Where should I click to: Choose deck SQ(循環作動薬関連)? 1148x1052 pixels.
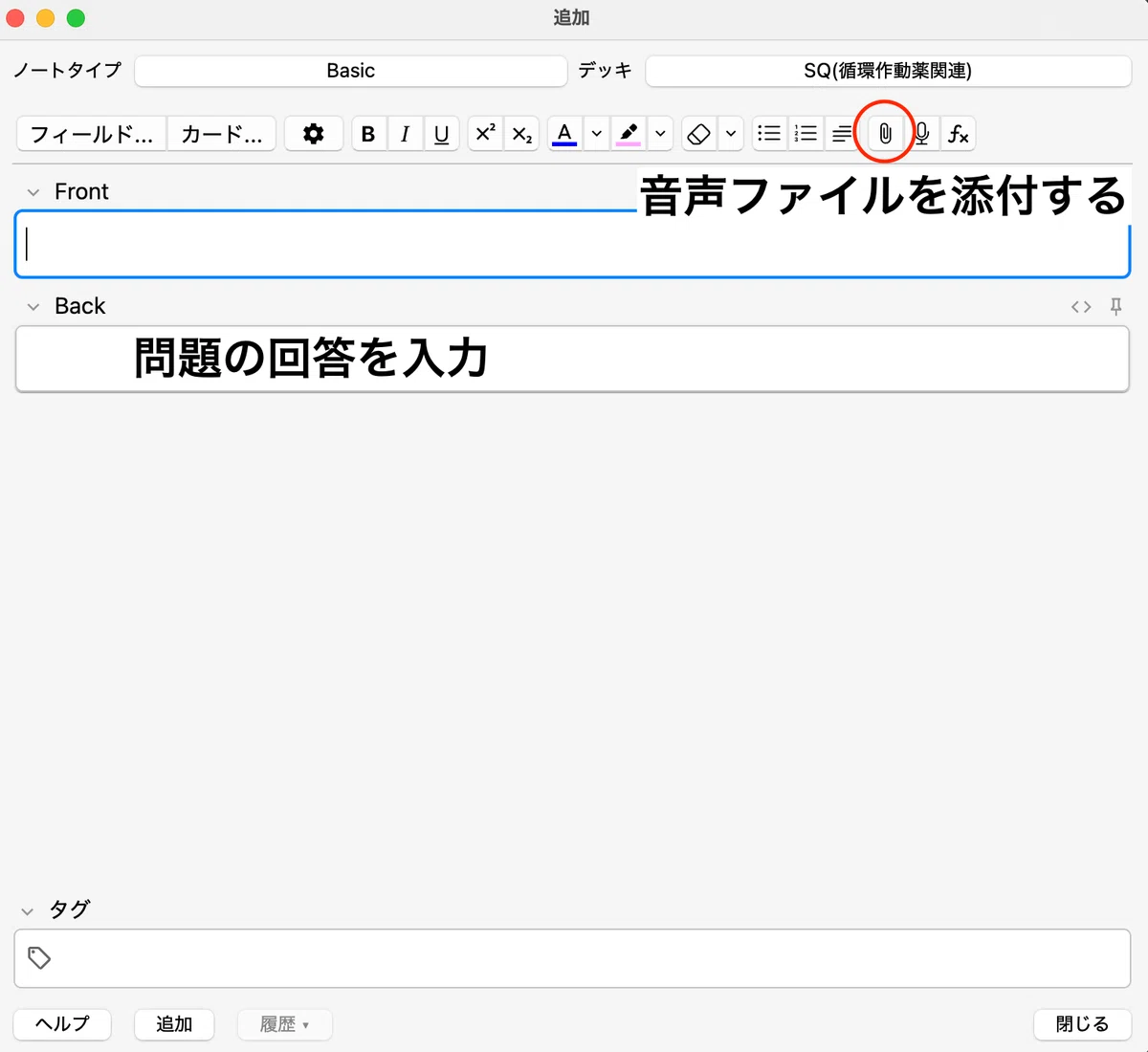tap(889, 71)
